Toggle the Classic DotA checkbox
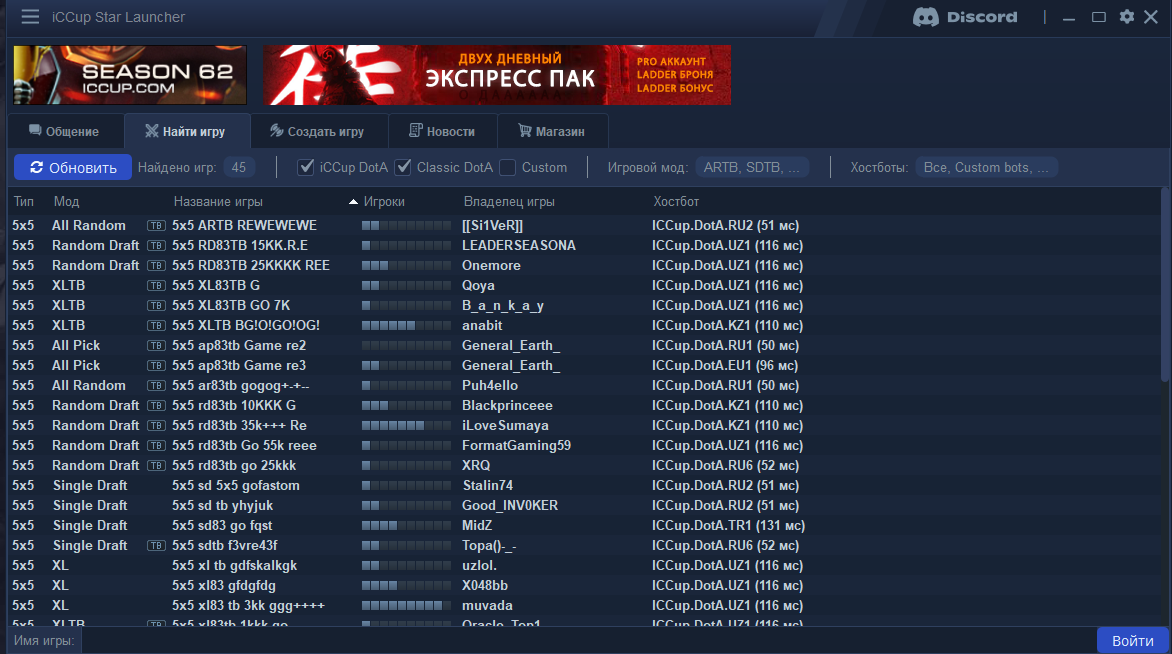This screenshot has width=1172, height=654. 403,167
